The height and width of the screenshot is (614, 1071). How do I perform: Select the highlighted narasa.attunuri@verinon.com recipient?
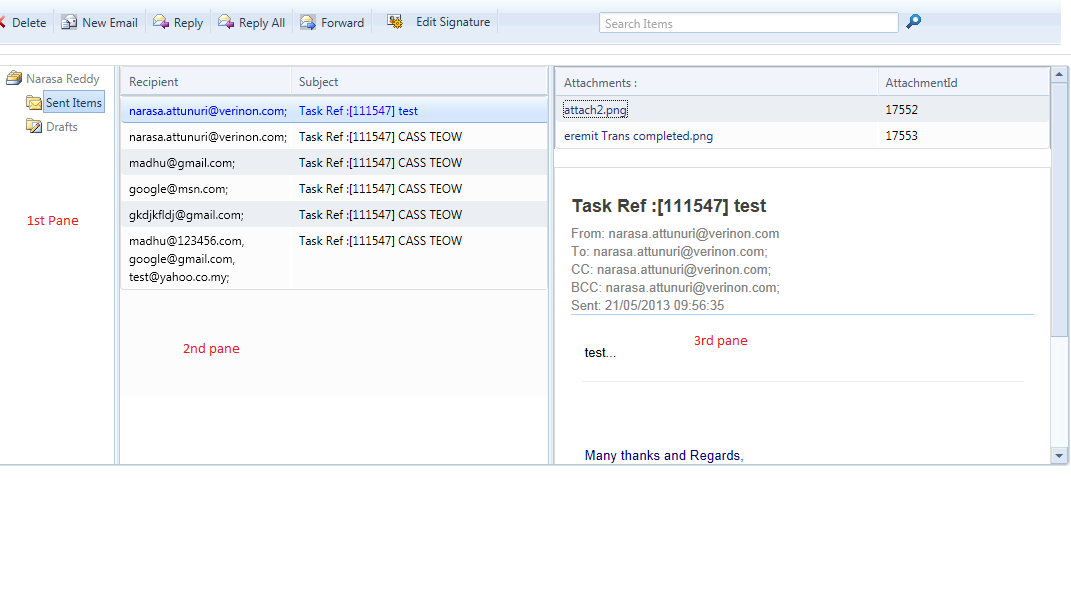coord(208,111)
